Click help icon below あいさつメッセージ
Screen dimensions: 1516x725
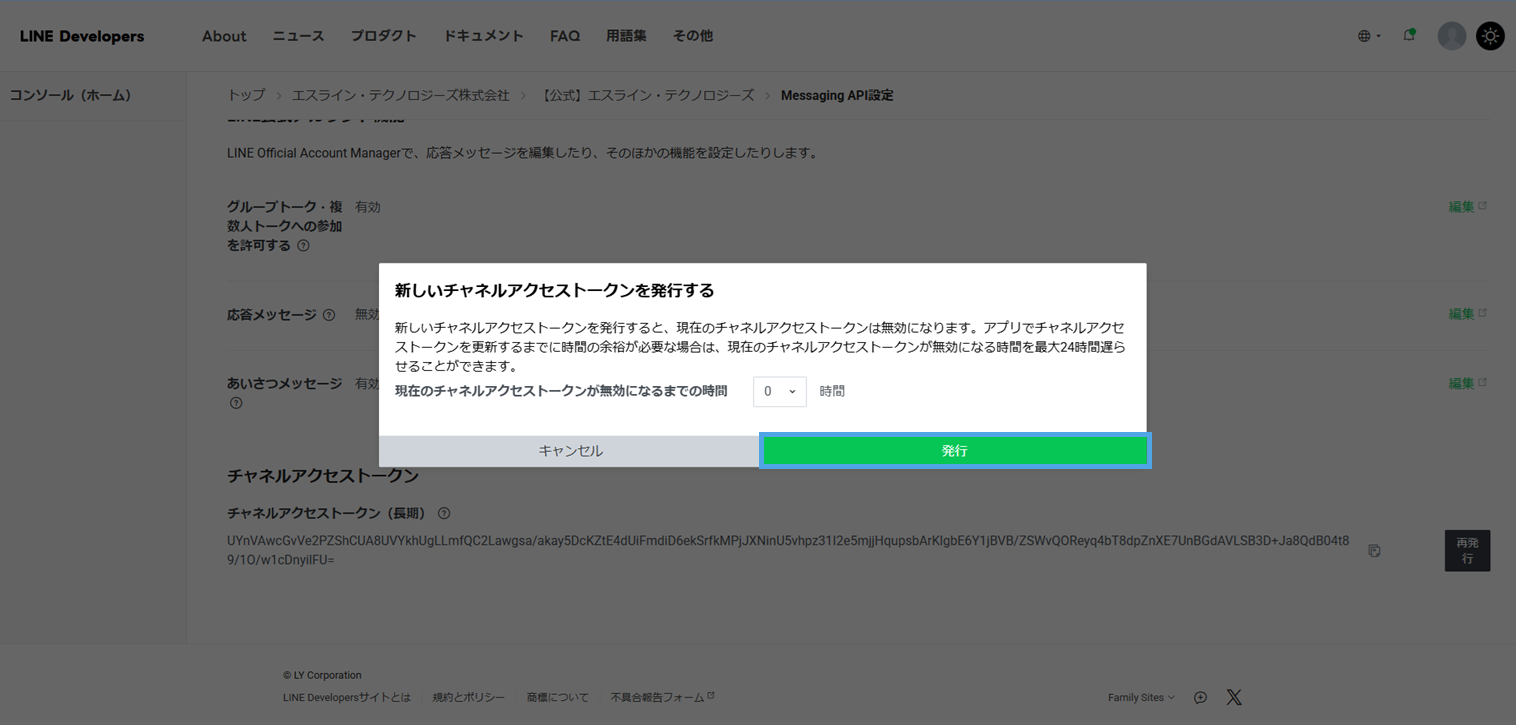pos(236,403)
